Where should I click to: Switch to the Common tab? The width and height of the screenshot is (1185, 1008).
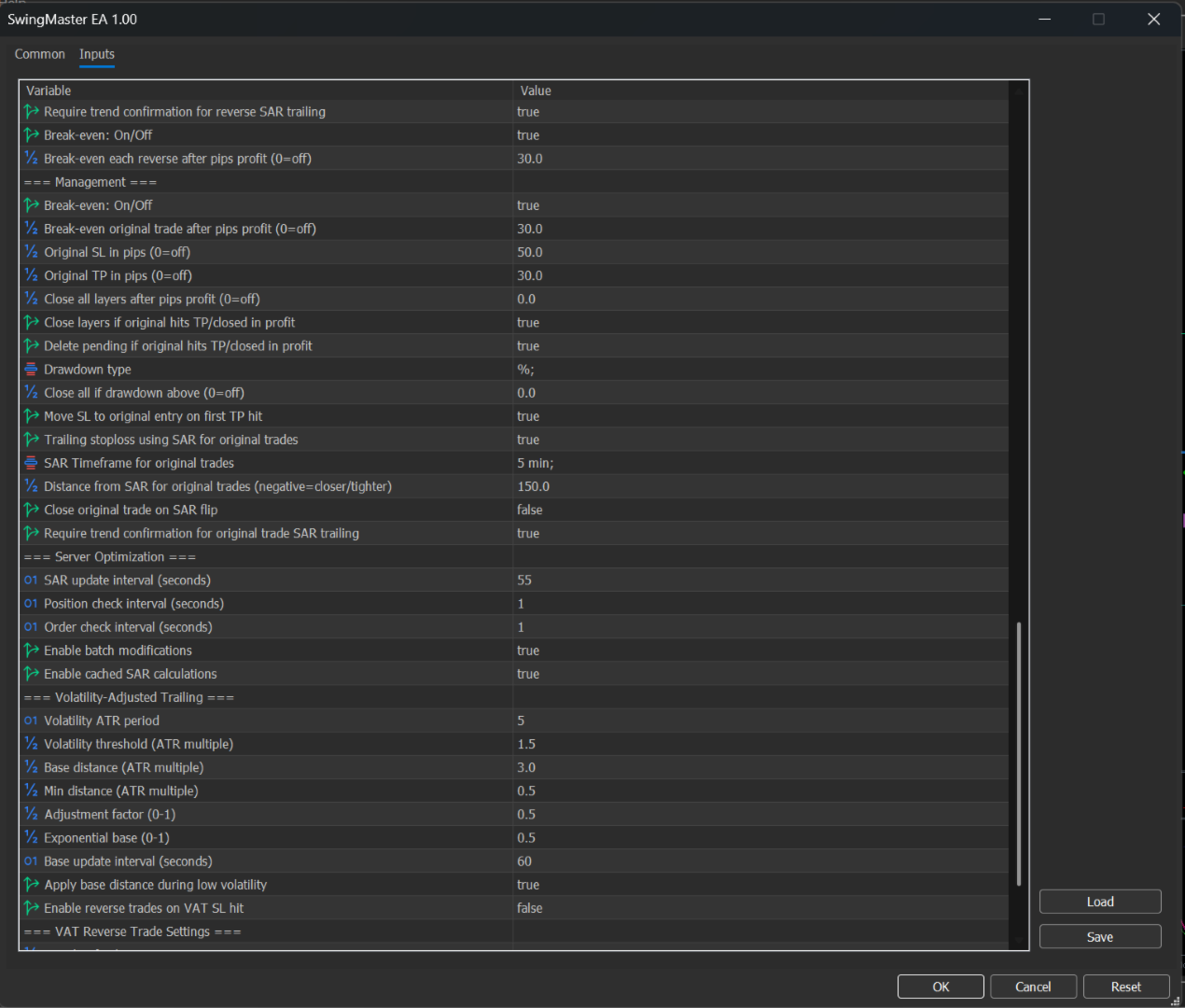click(x=40, y=54)
